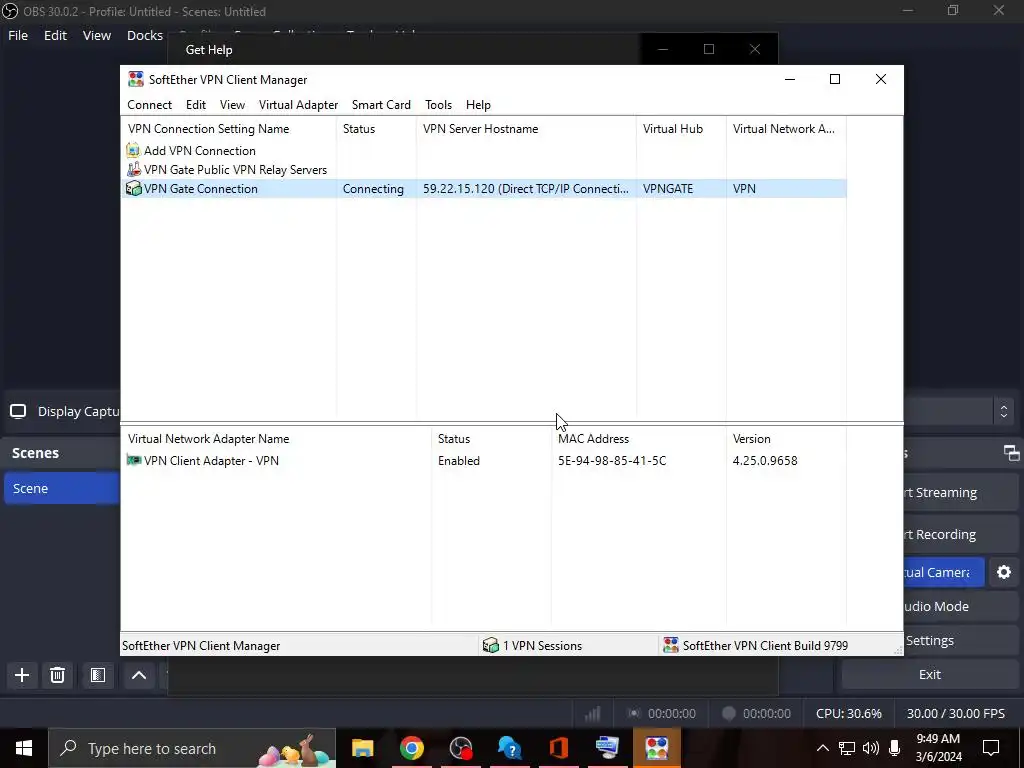Open File Explorer from the taskbar
The width and height of the screenshot is (1024, 768).
(x=362, y=748)
